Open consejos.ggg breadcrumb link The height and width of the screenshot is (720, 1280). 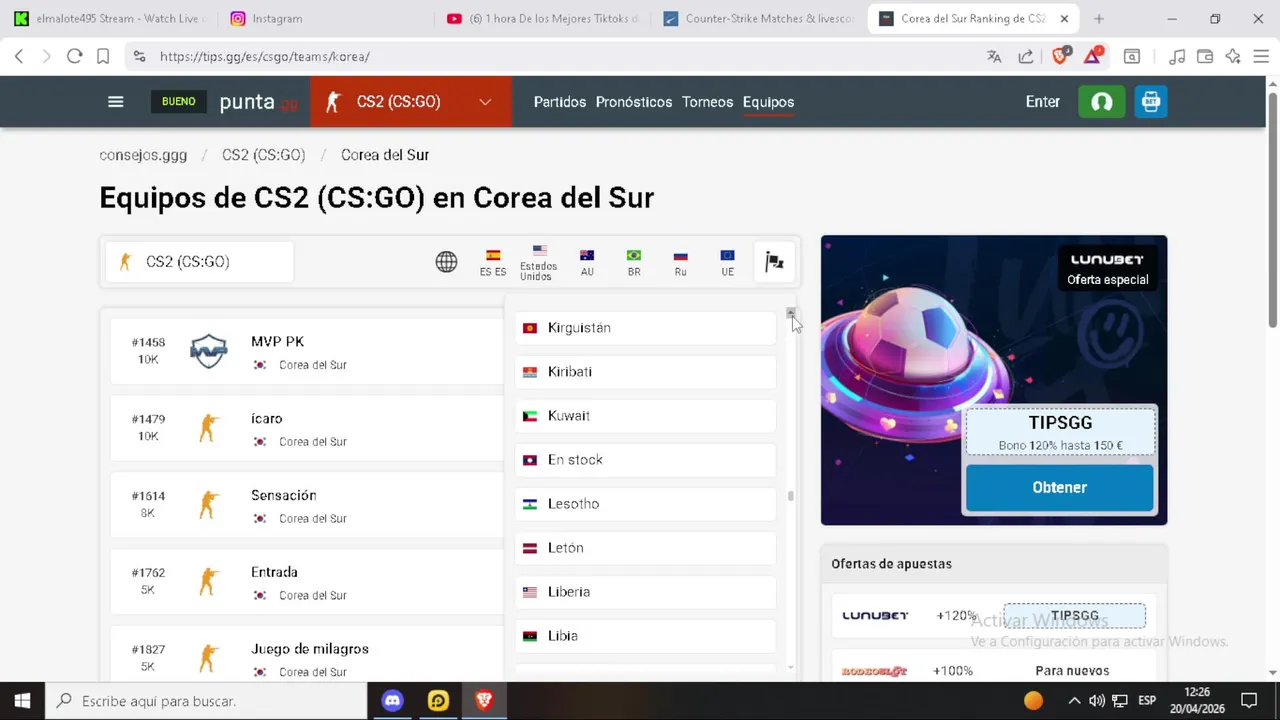point(143,155)
